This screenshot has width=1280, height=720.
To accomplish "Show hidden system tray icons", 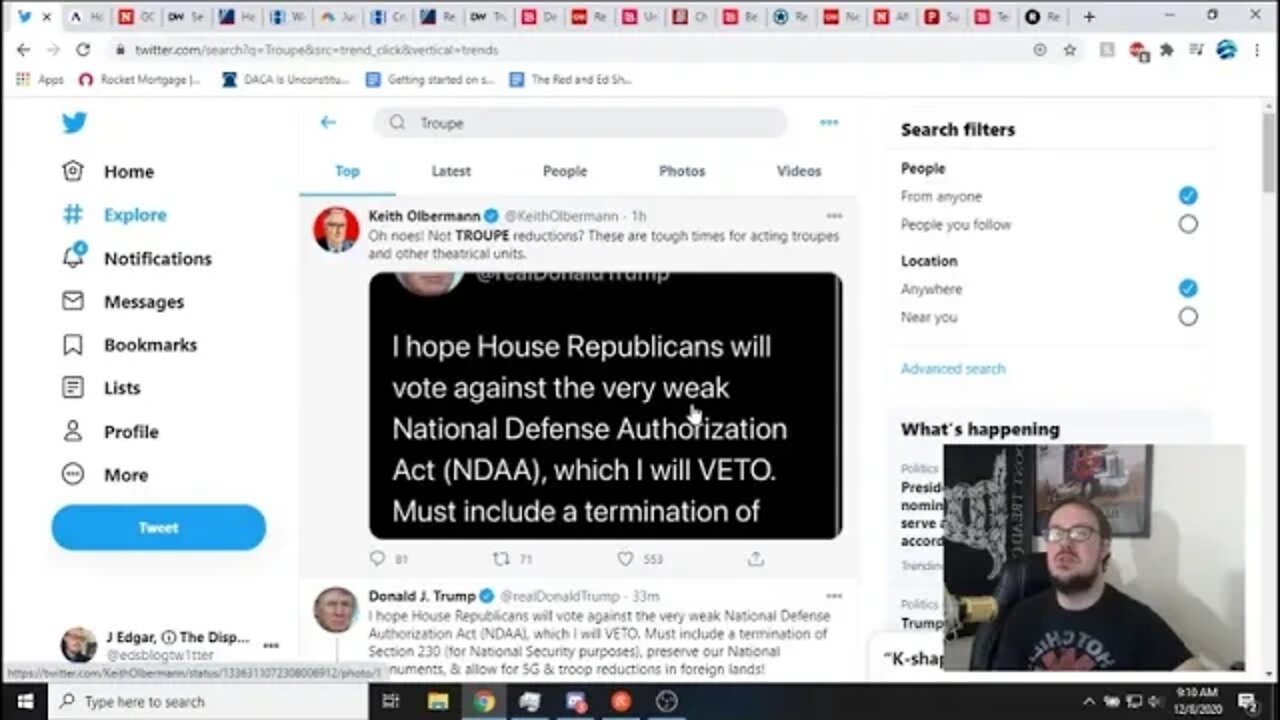I will pyautogui.click(x=1088, y=701).
